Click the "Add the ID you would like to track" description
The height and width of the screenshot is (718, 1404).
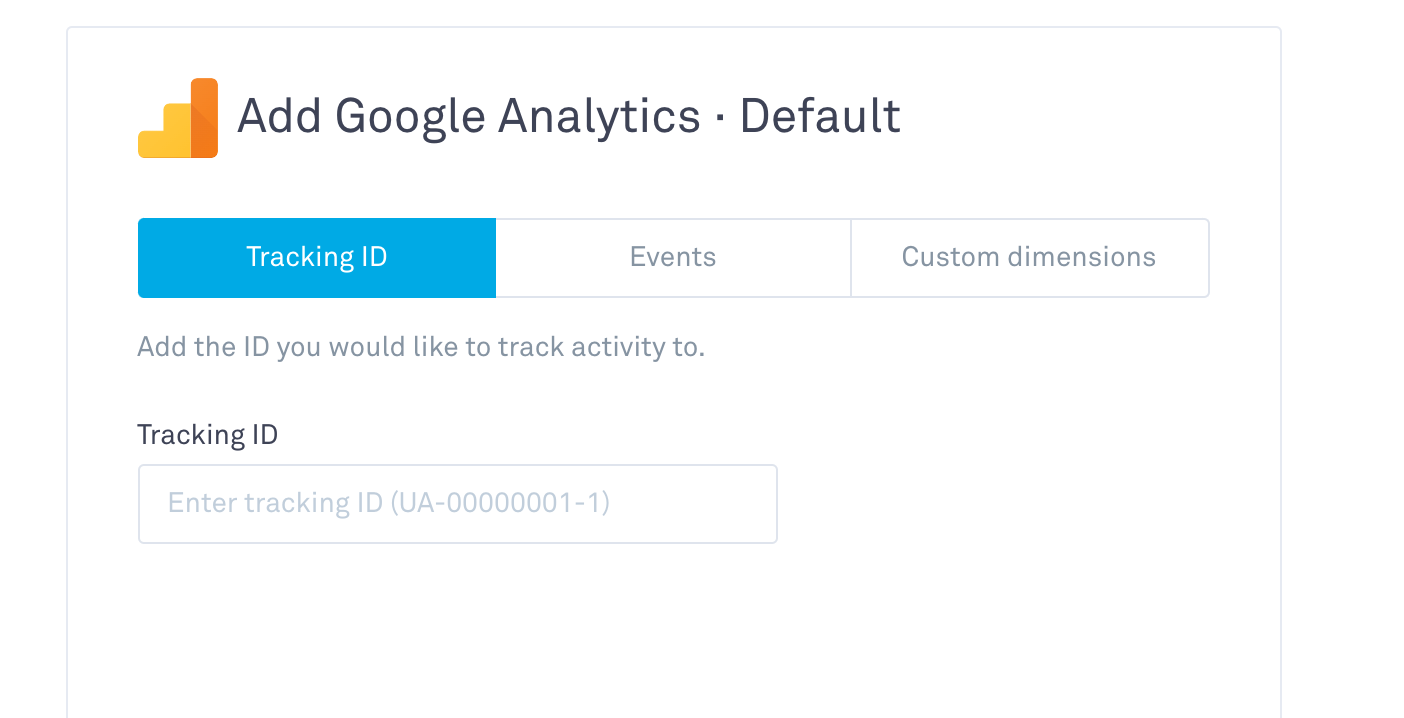(421, 348)
